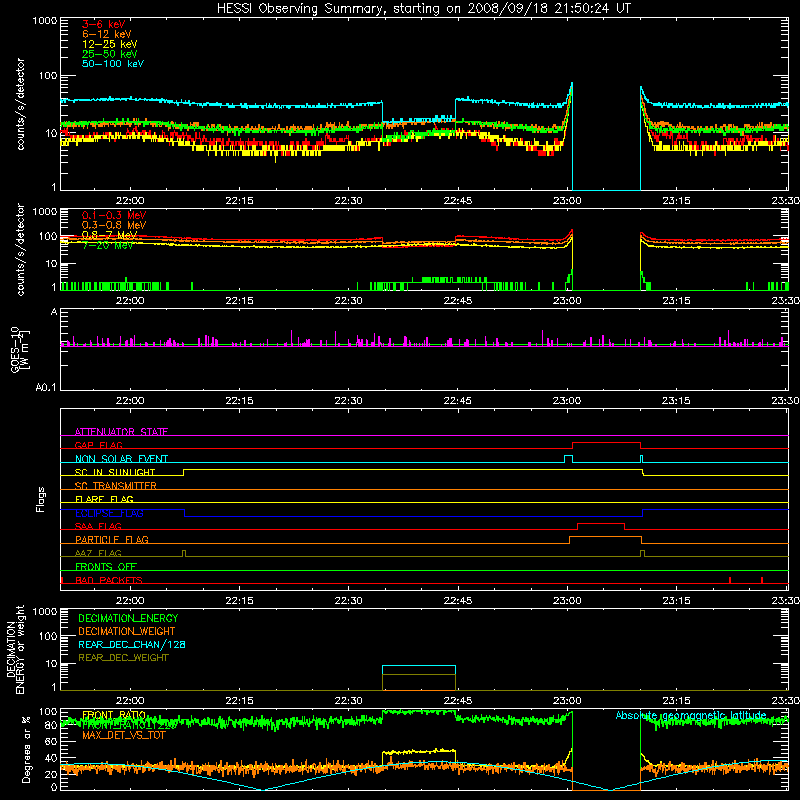Select the REAR_DEC_CHAN/128 legend entry
The image size is (800, 800).
pos(132,644)
